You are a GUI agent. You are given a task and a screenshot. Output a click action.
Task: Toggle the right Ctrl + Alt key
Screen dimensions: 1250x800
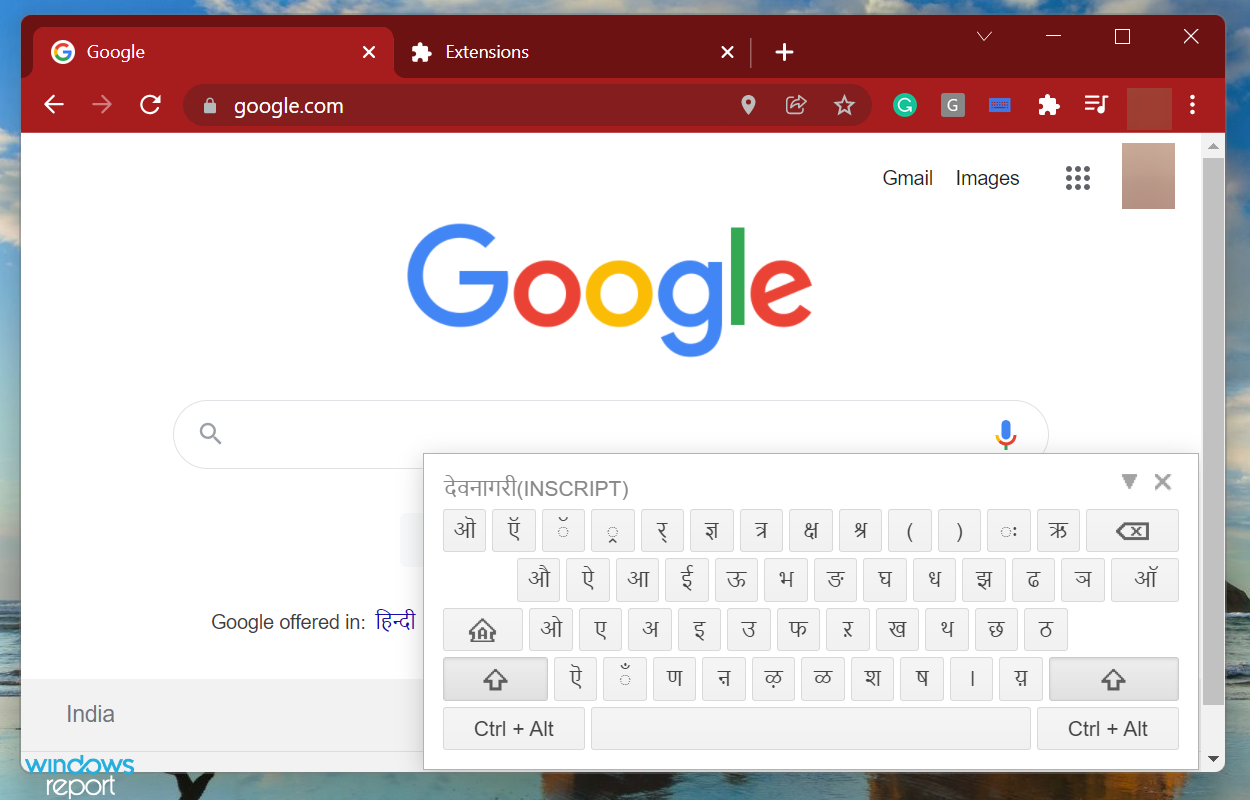tap(1108, 729)
